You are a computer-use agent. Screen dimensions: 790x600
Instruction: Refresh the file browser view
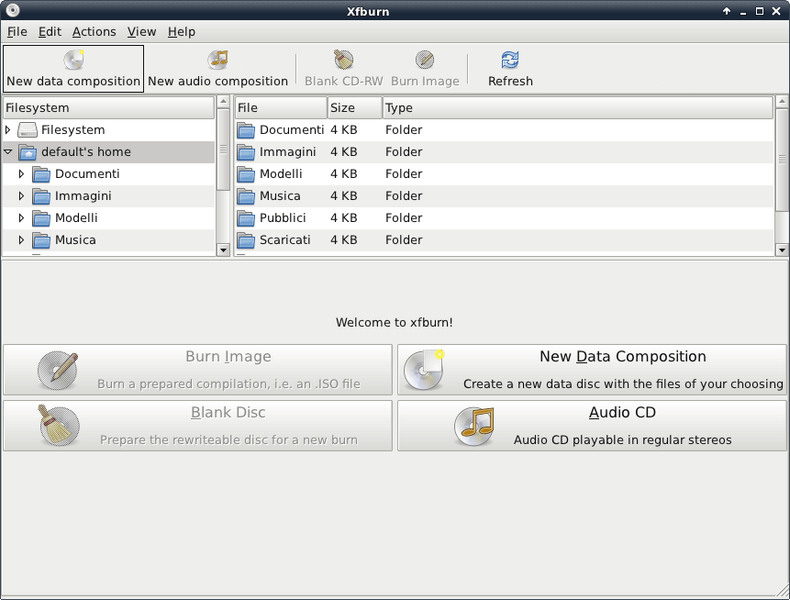tap(510, 69)
